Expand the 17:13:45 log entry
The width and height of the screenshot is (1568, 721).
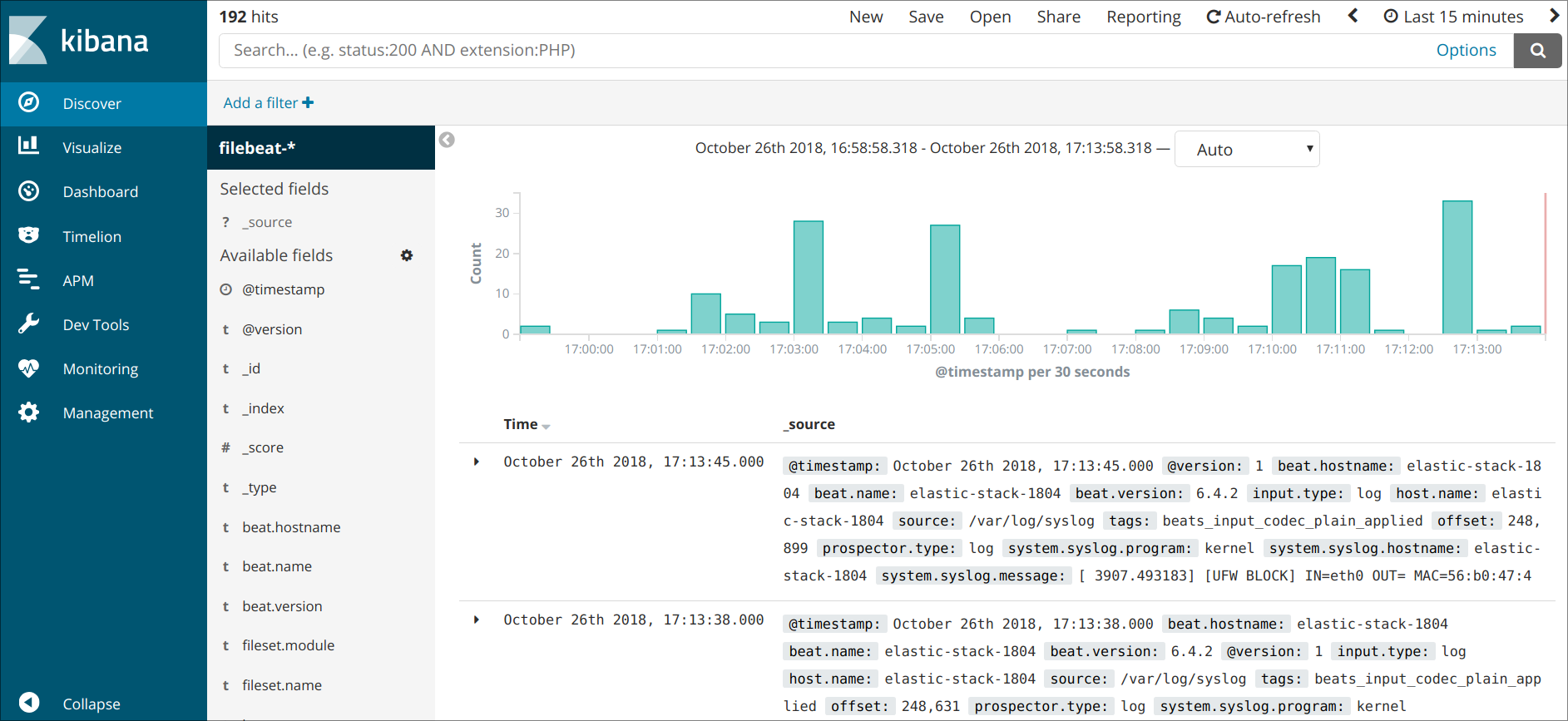click(x=477, y=462)
